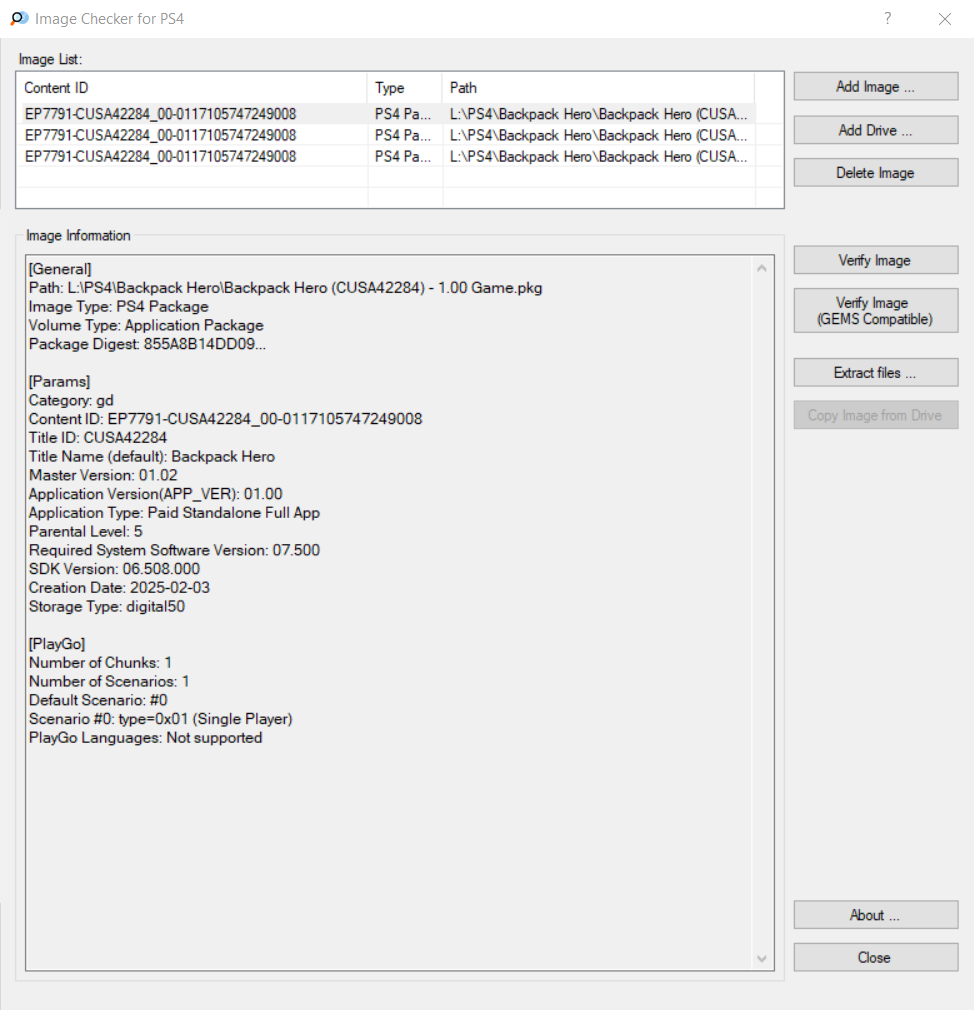Click the Add Drive button

click(x=875, y=130)
